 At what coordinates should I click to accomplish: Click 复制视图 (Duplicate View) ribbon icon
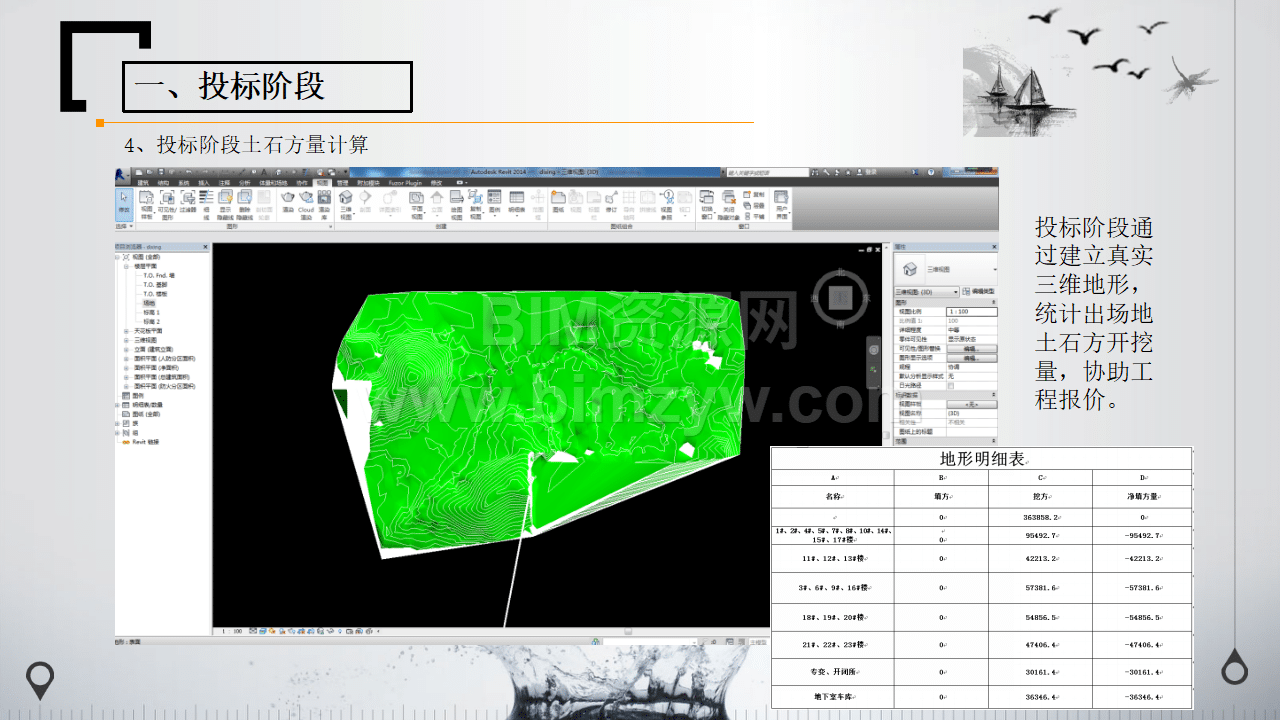tap(475, 205)
